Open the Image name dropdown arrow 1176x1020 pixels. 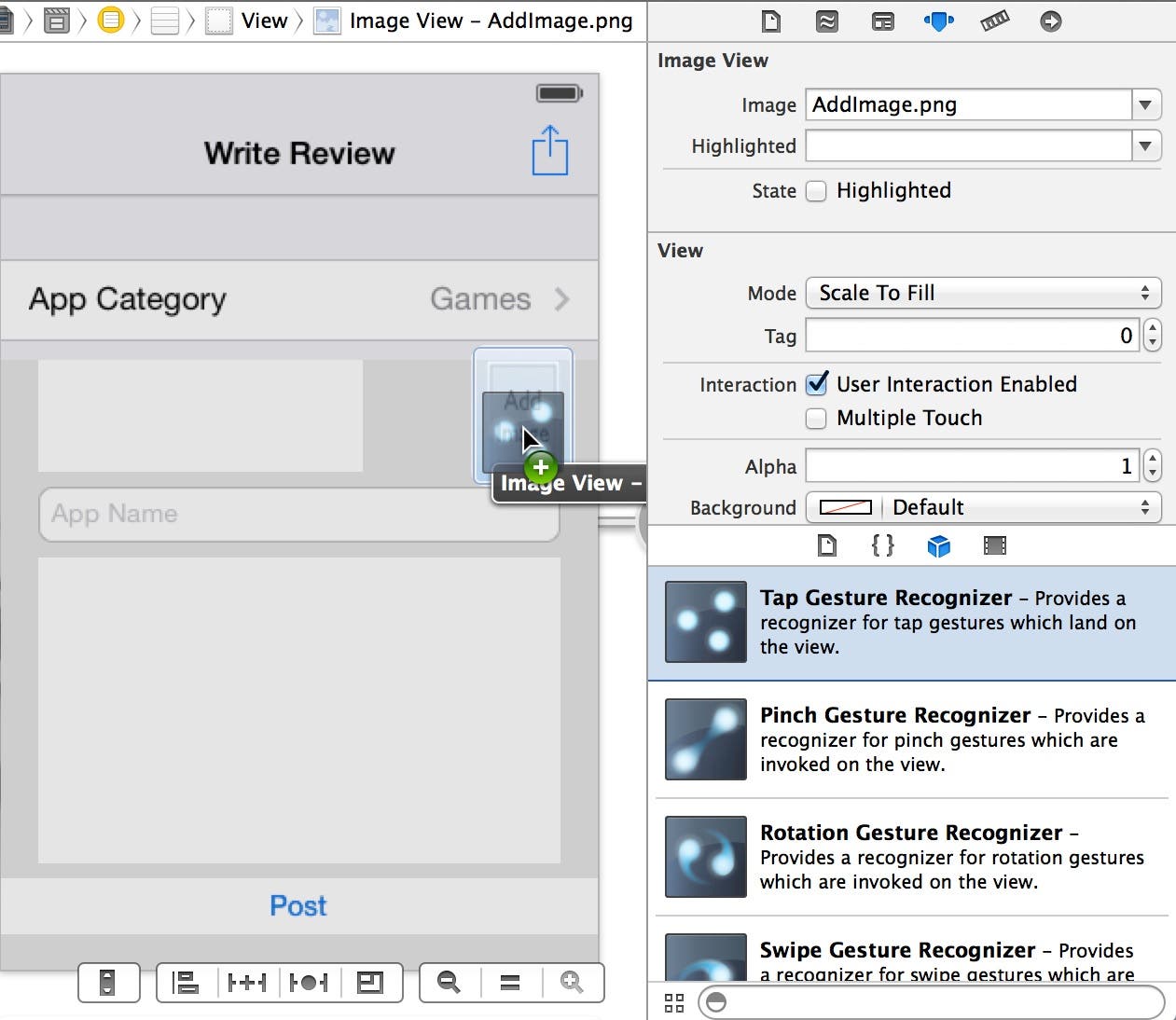point(1146,104)
